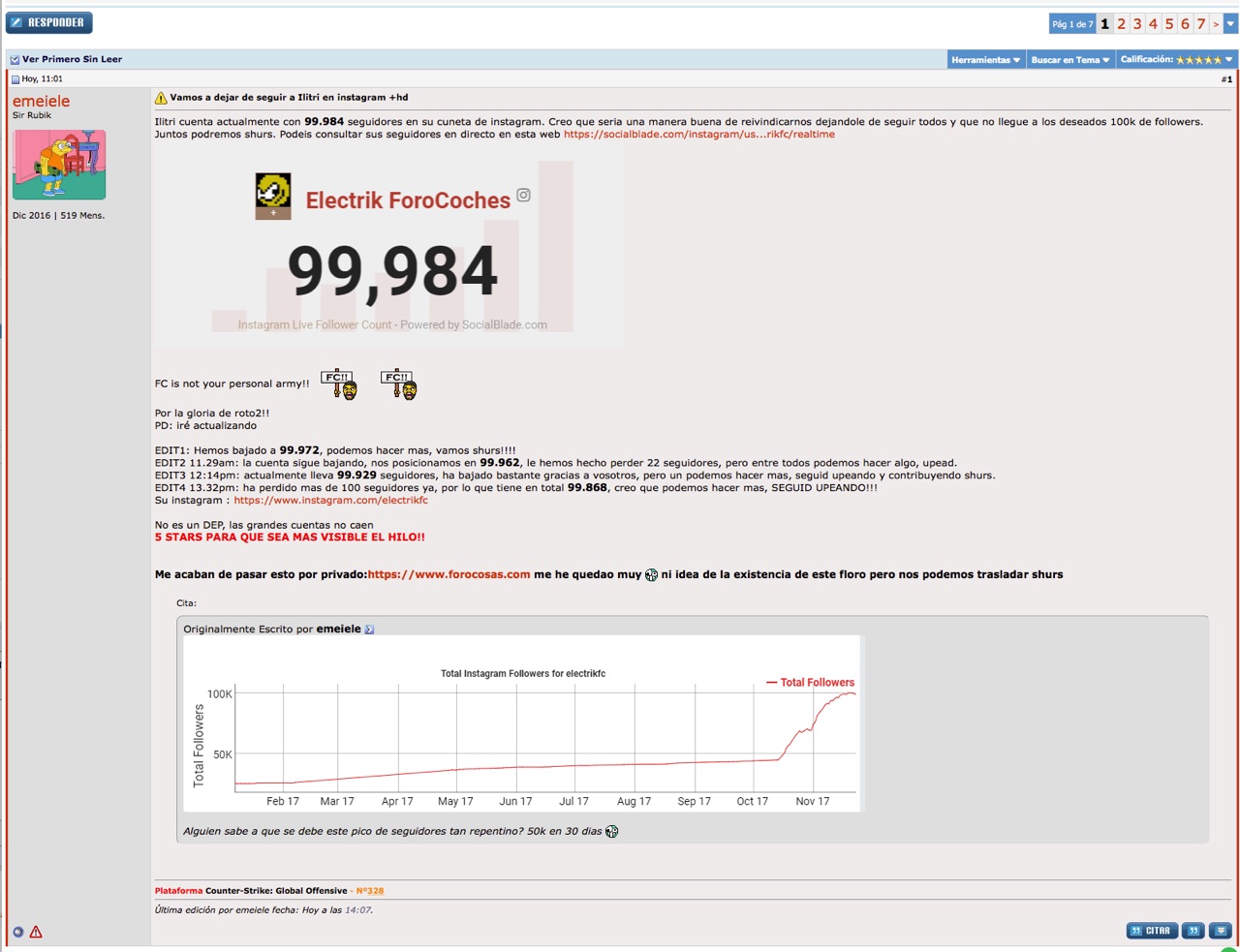Expand the Herramientas dropdown
1240x952 pixels.
point(985,60)
